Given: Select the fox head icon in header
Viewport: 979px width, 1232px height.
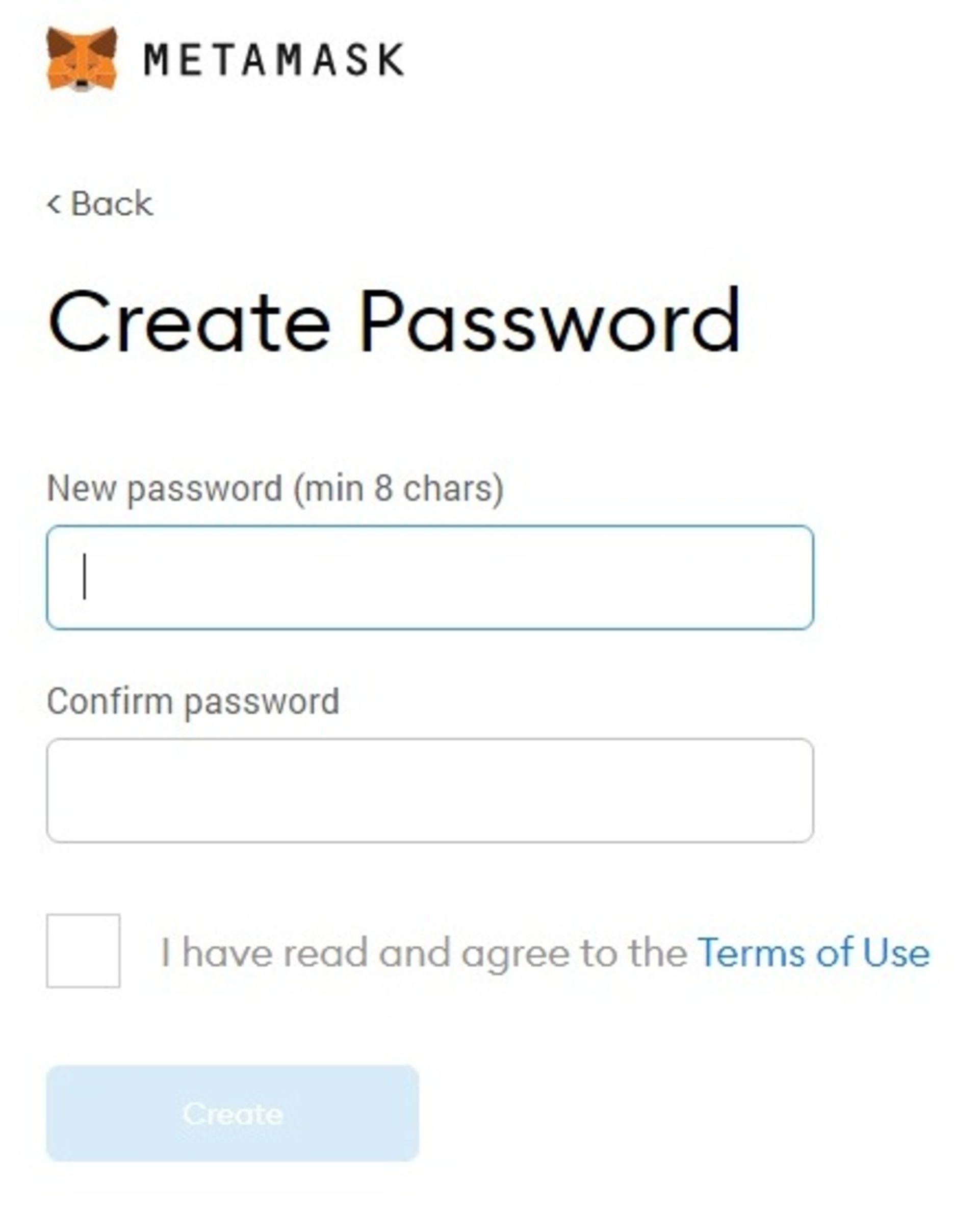Looking at the screenshot, I should click(82, 59).
